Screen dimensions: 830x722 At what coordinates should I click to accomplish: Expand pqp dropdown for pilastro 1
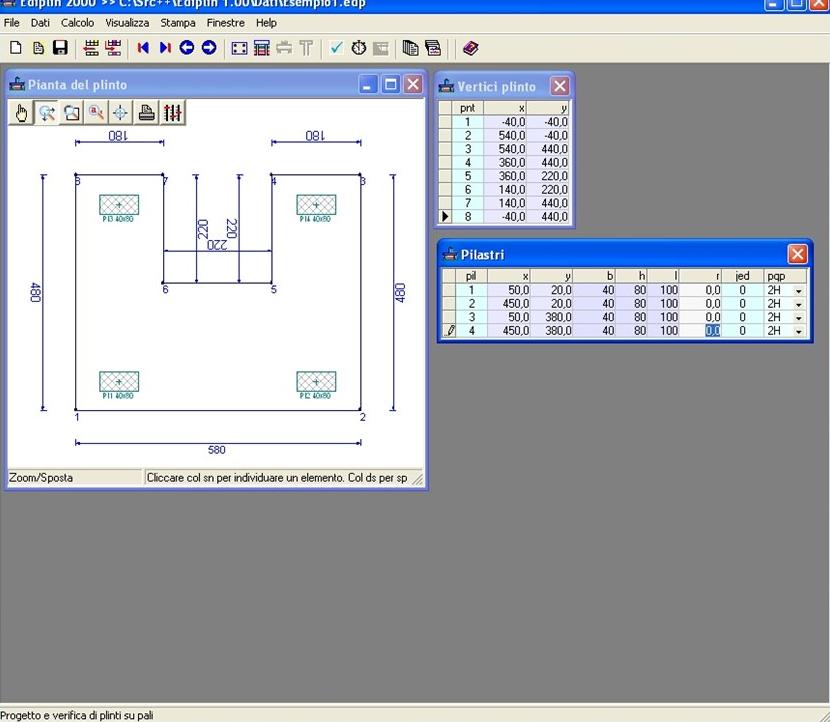pyautogui.click(x=798, y=291)
